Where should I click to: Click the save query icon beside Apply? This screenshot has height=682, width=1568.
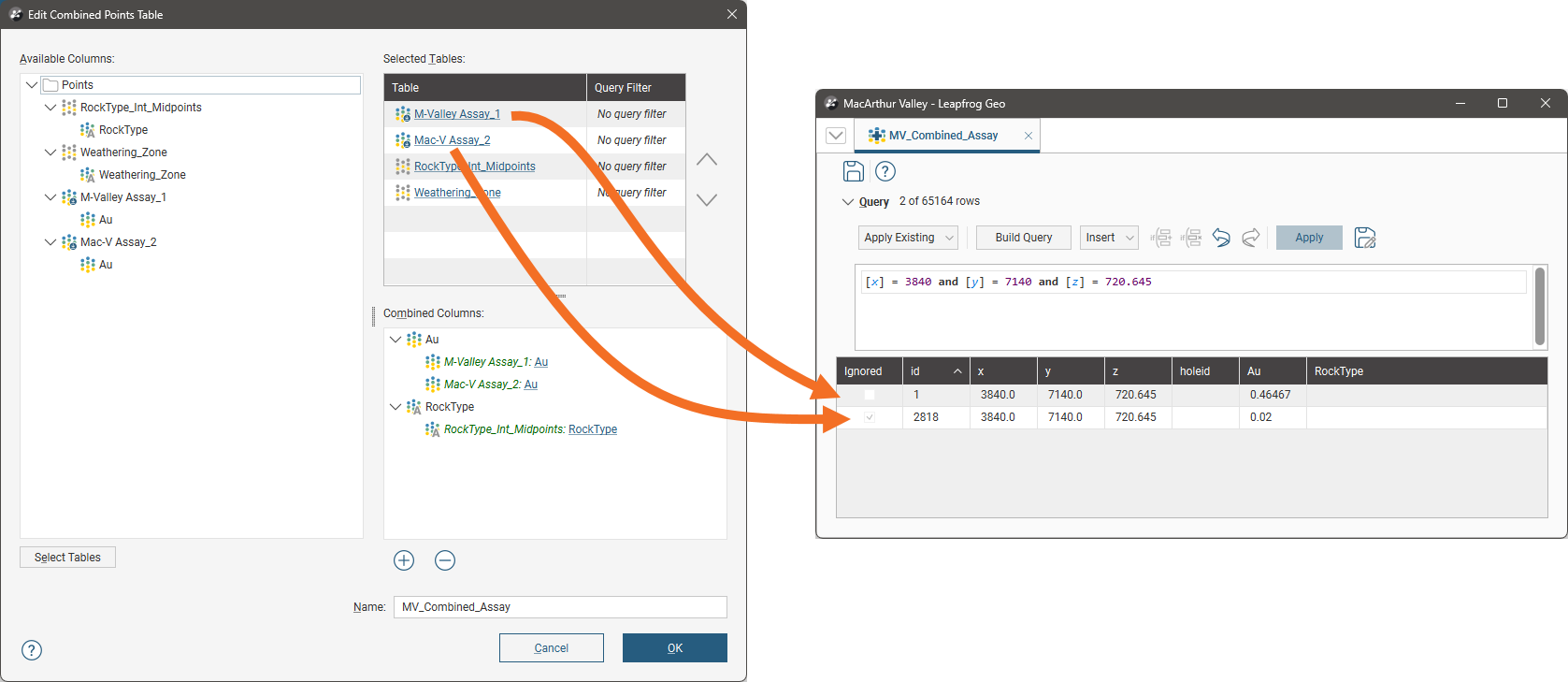tap(1365, 238)
